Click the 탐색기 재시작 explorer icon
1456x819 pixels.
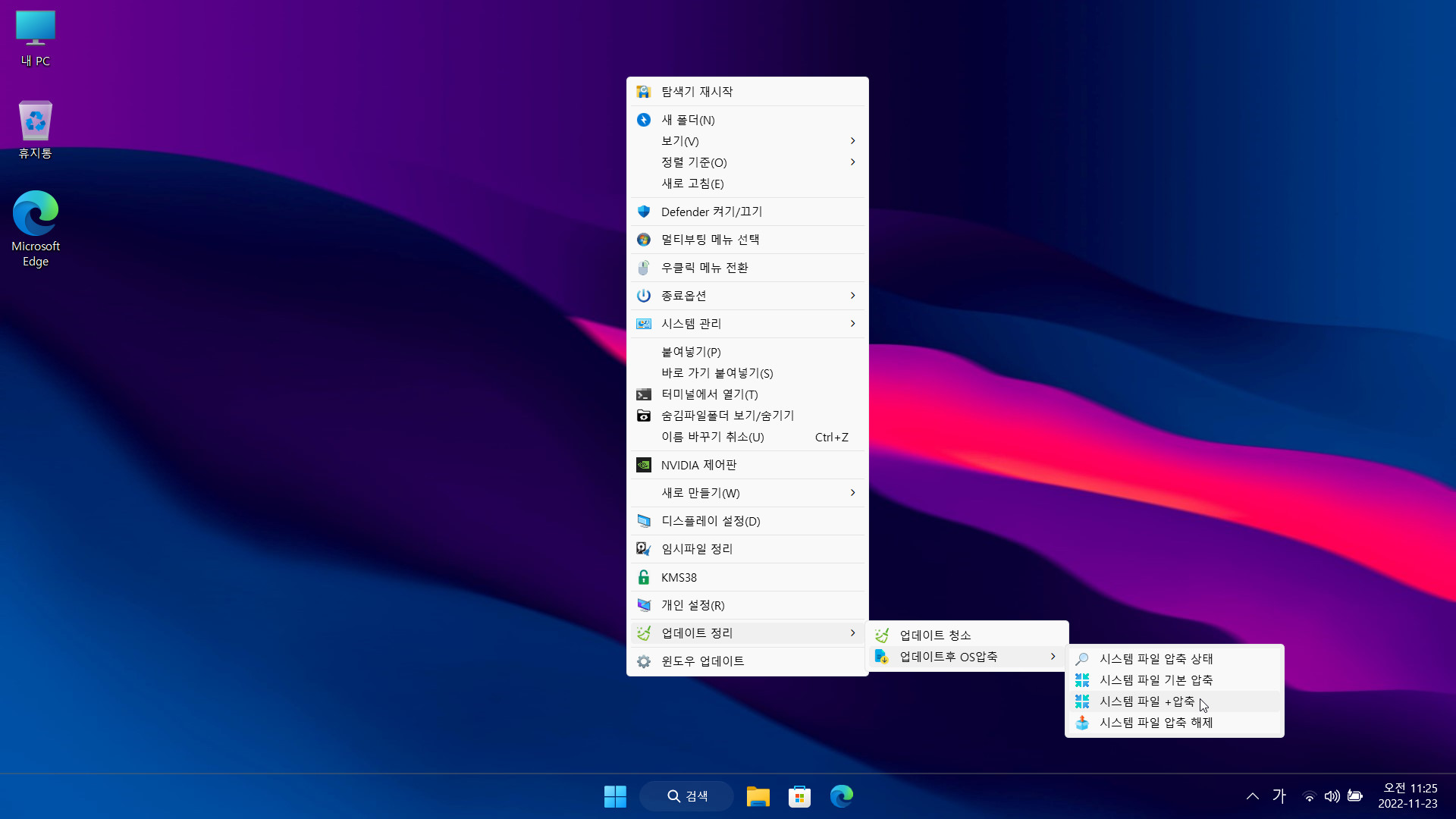pyautogui.click(x=644, y=92)
